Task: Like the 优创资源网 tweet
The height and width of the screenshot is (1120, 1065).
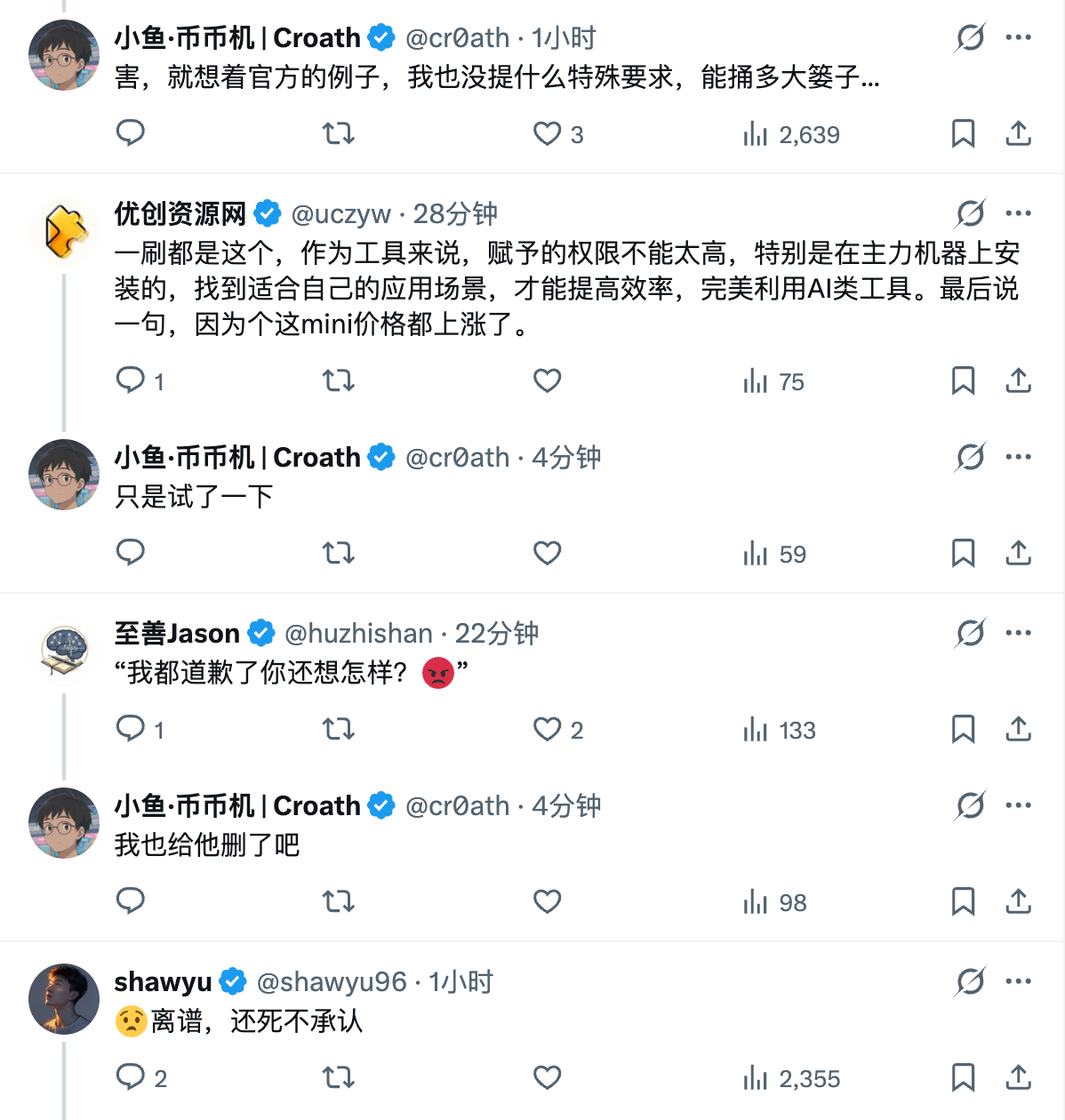Action: 547,380
